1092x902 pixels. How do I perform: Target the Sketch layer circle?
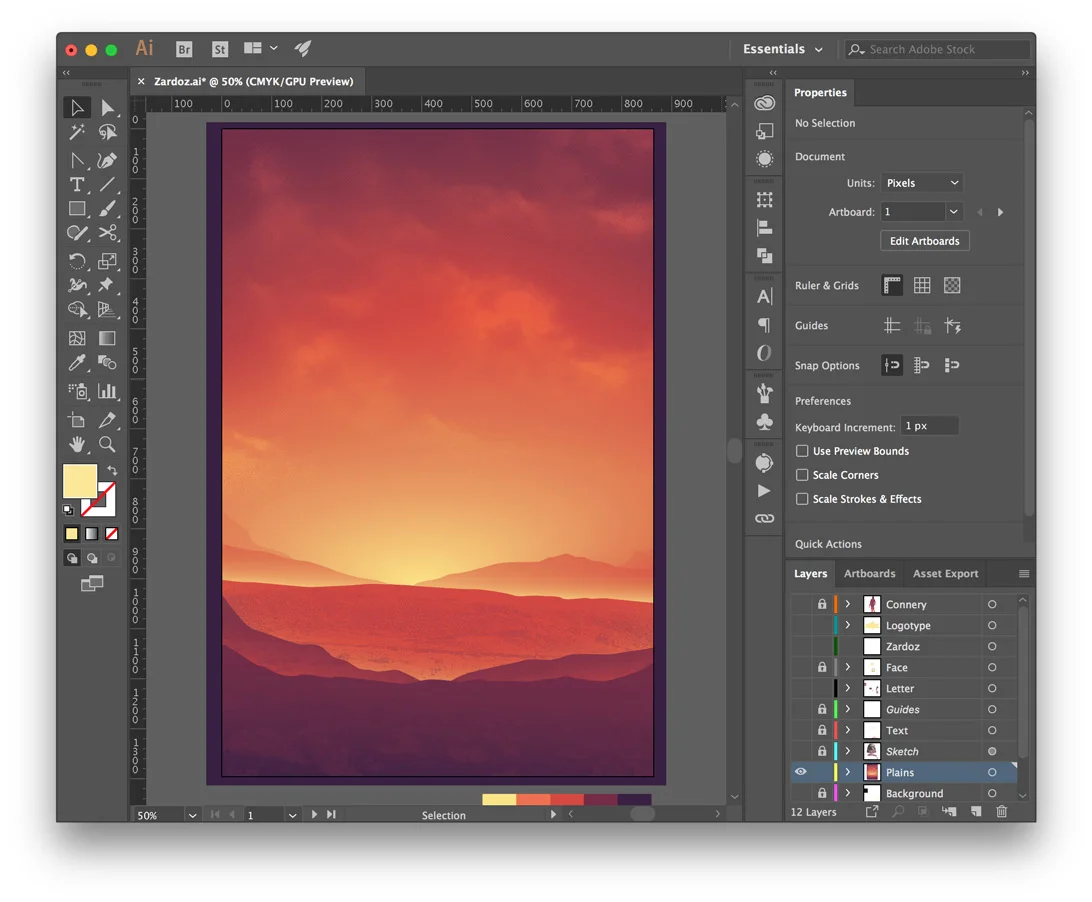tap(992, 751)
